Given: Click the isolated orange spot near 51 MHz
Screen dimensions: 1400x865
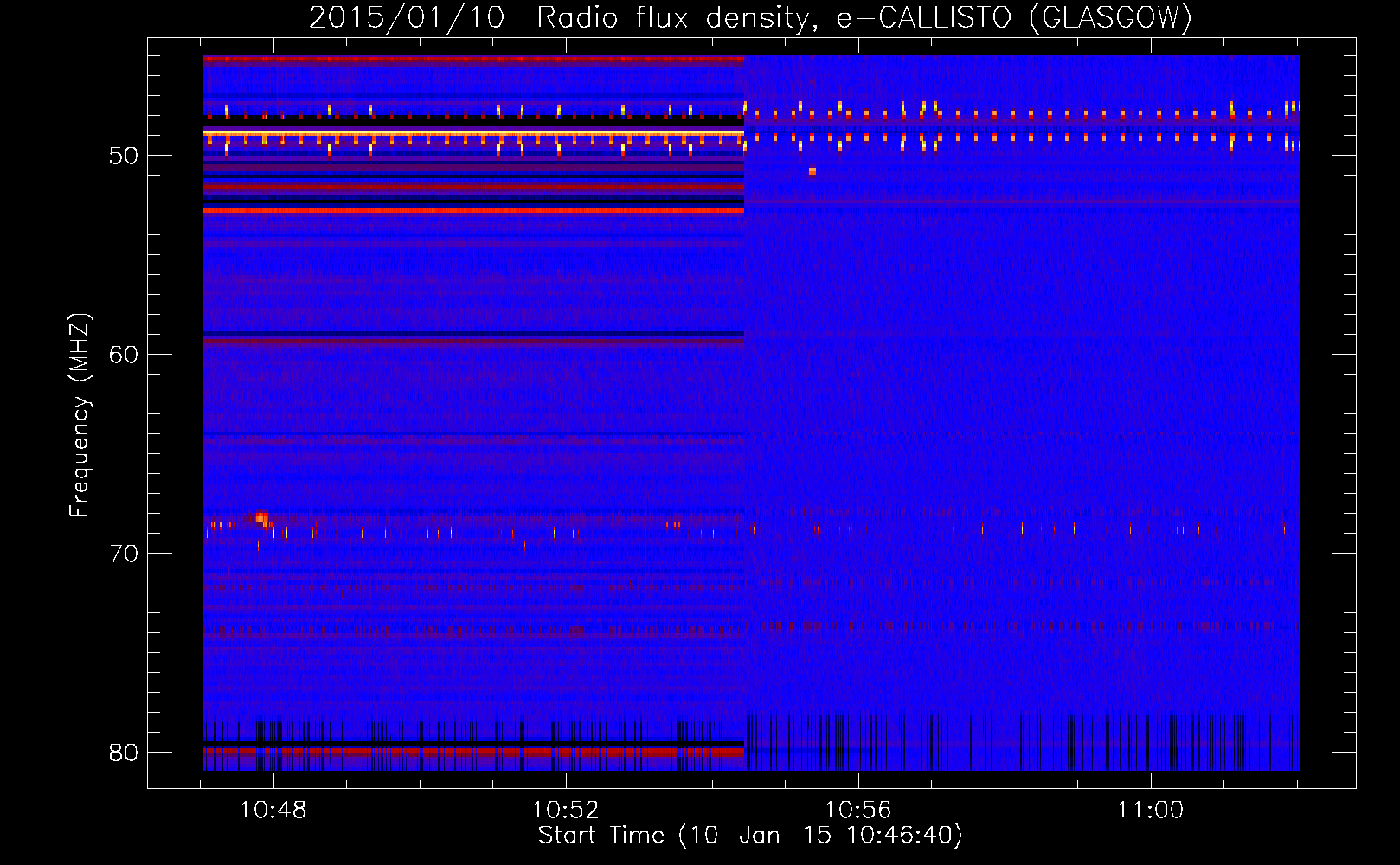Looking at the screenshot, I should click(812, 171).
